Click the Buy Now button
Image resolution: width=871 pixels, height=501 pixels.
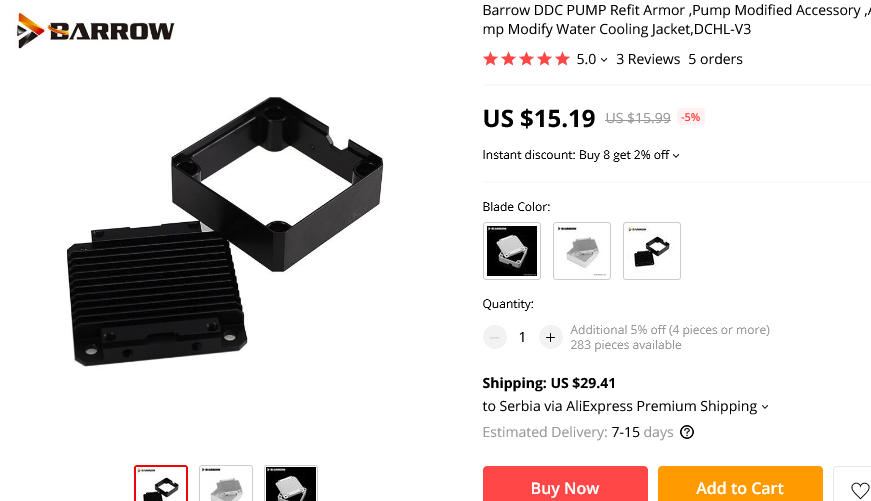coord(565,484)
